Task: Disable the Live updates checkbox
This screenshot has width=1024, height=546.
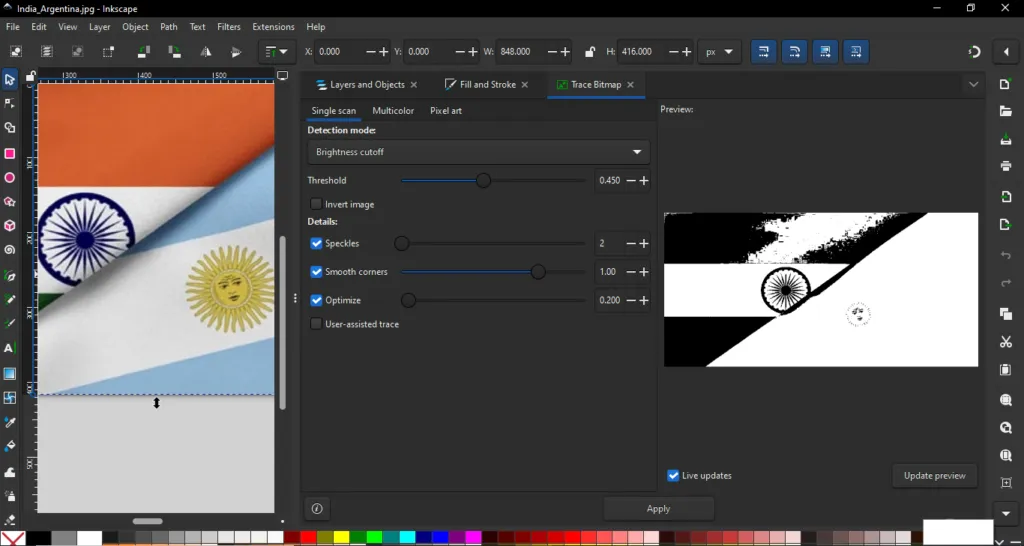Action: coord(673,475)
